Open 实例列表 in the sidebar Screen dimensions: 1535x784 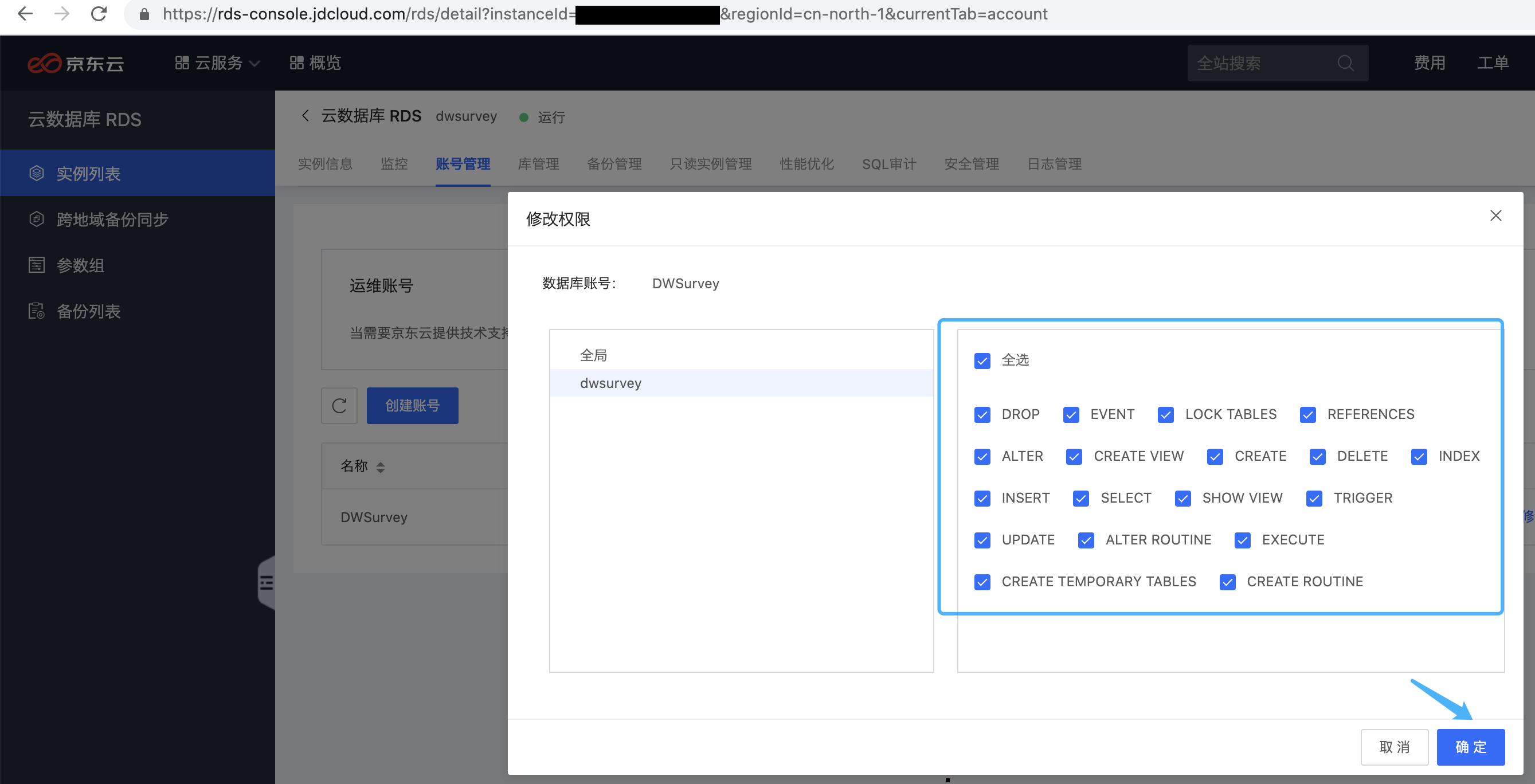[x=137, y=173]
